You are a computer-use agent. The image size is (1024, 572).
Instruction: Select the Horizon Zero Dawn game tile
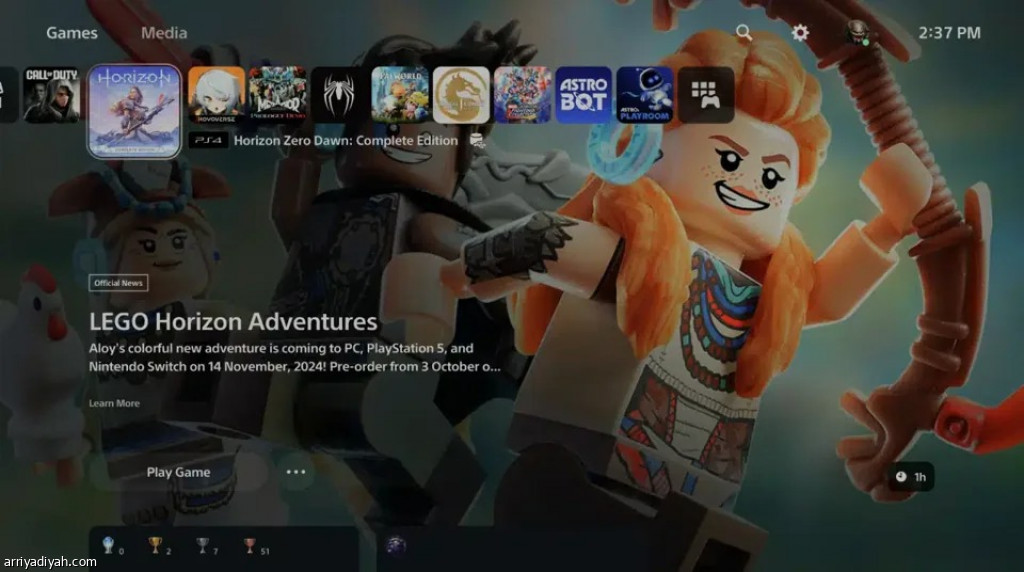135,111
